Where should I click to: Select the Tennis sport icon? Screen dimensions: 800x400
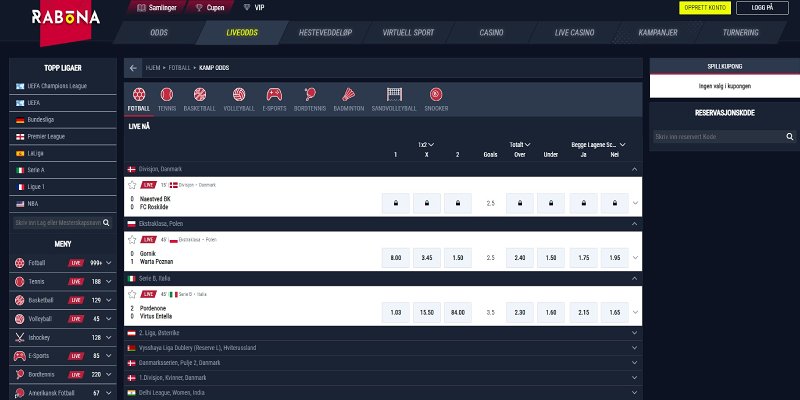(167, 94)
